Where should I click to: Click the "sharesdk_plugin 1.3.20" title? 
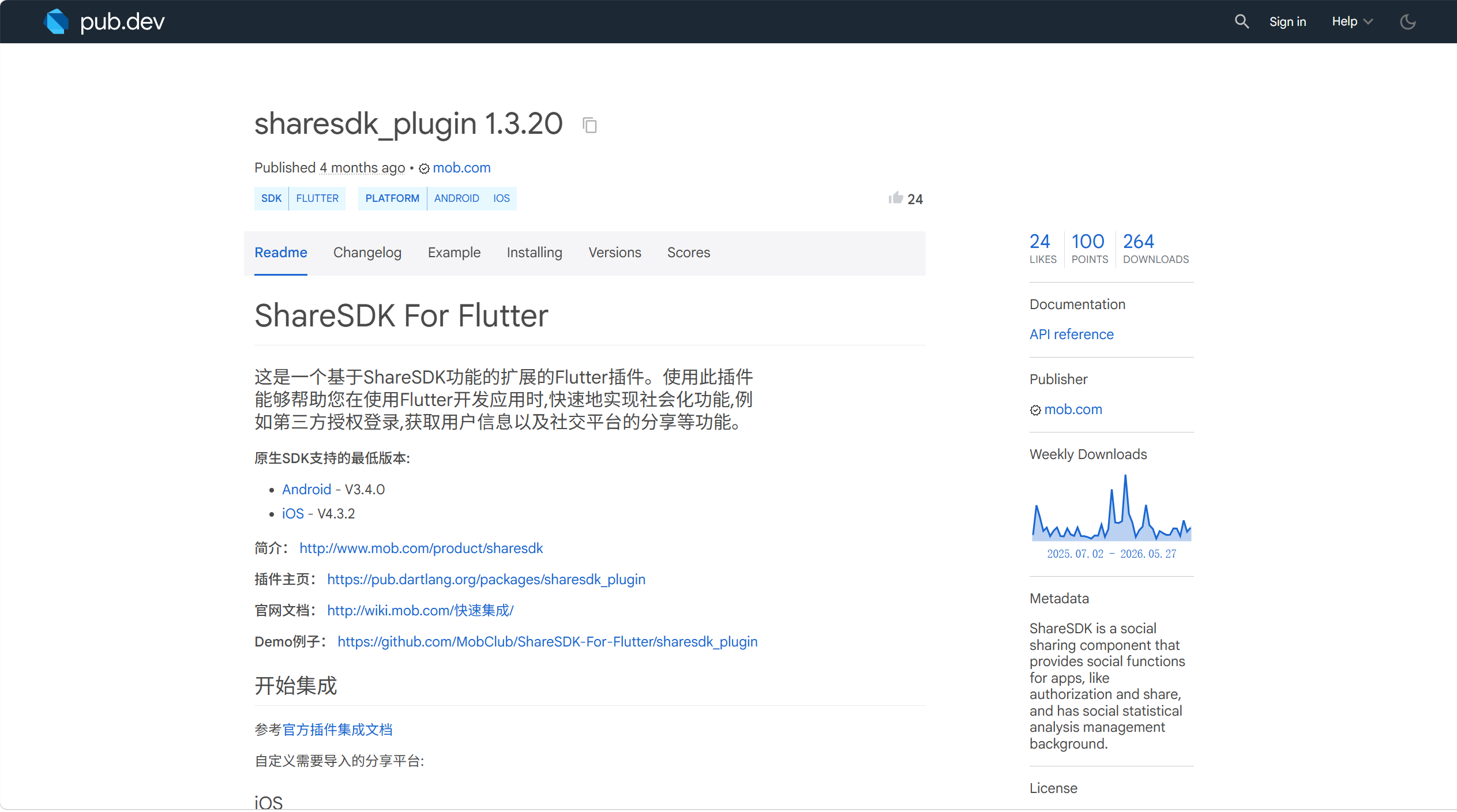[408, 124]
